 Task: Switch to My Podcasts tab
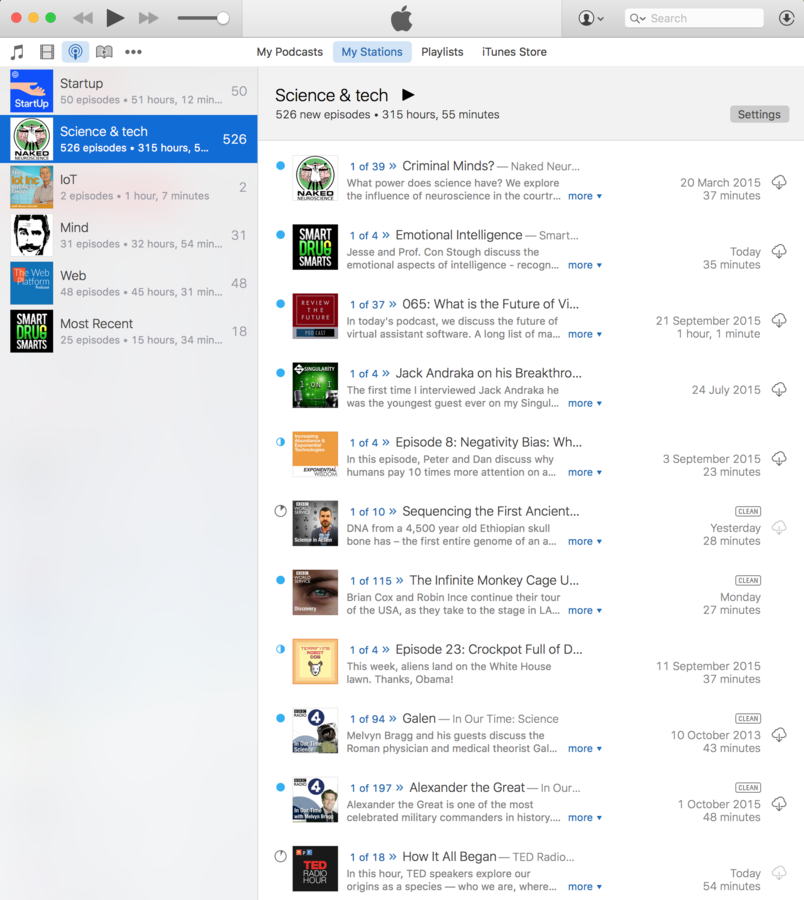point(290,52)
